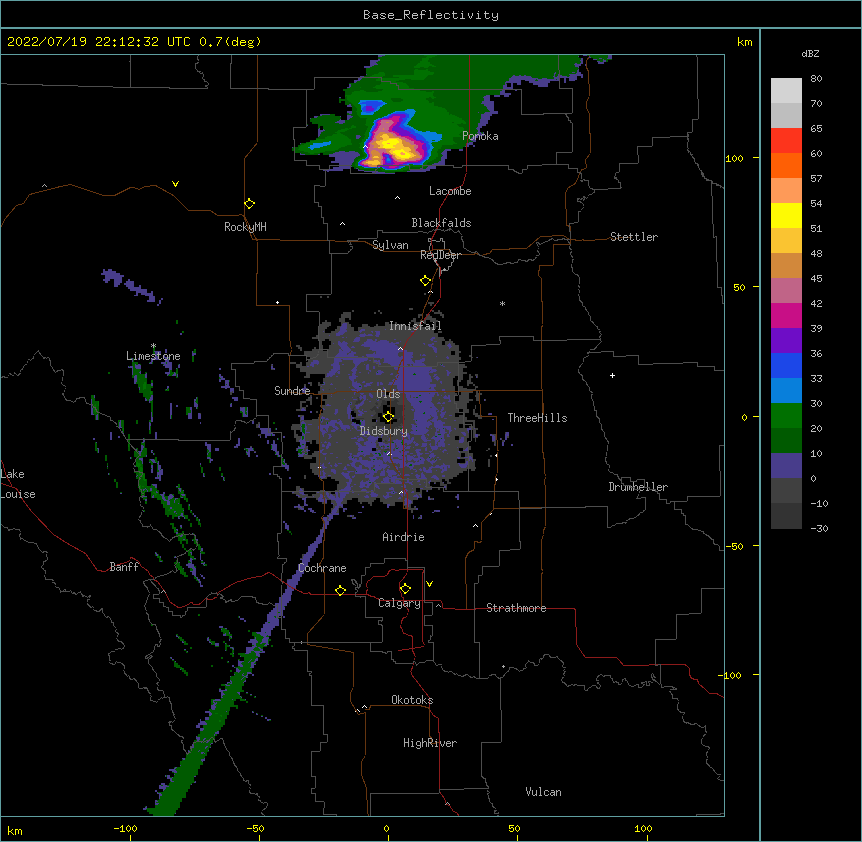862x842 pixels.
Task: Click the Okotoks town label
Action: 412,700
